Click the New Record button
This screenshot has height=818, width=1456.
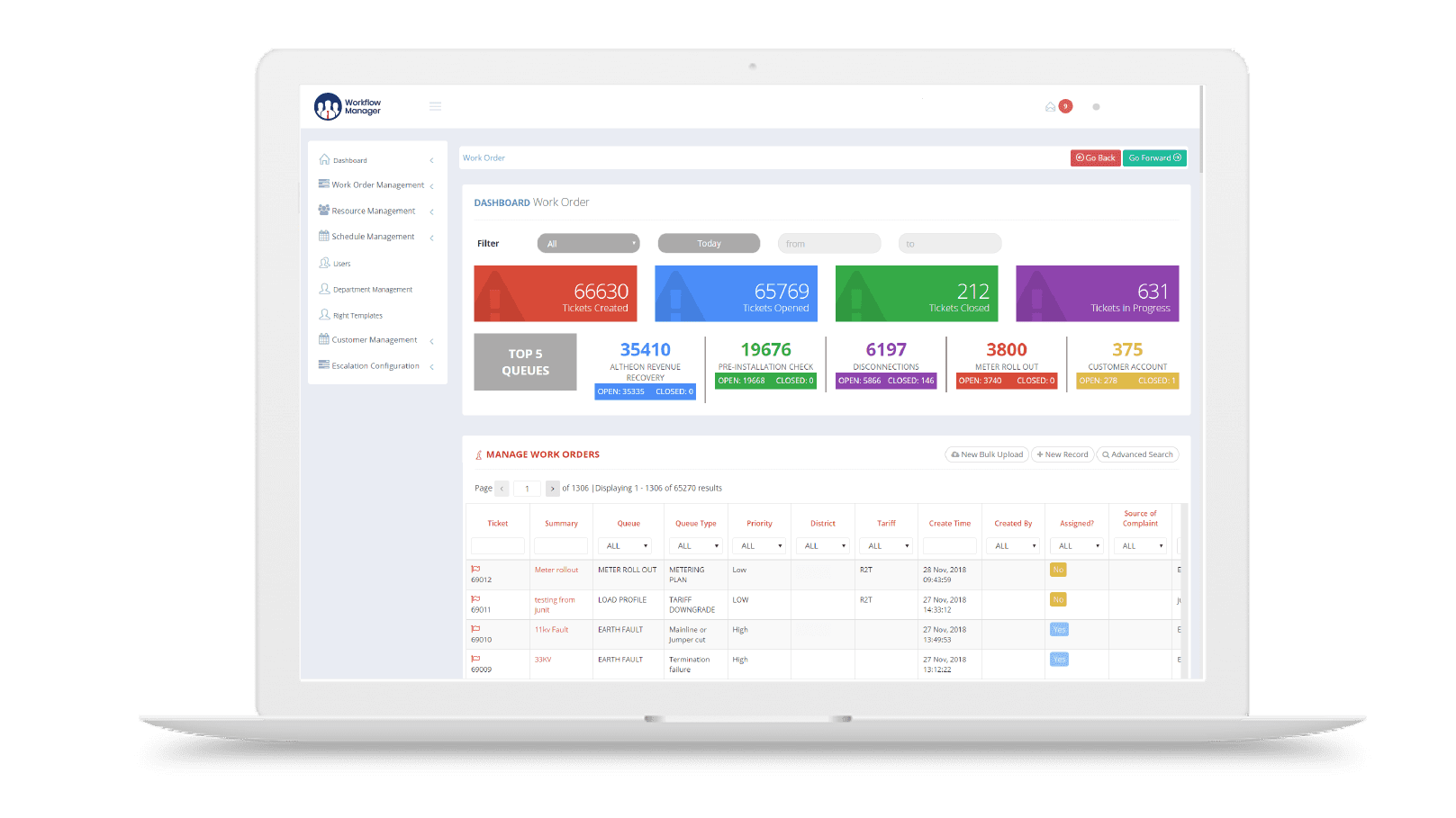point(1063,454)
